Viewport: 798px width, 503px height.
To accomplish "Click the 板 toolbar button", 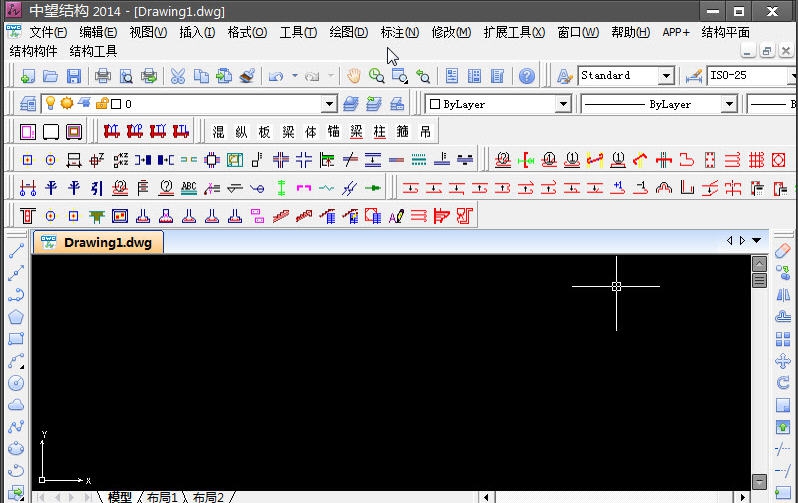I will coord(264,132).
